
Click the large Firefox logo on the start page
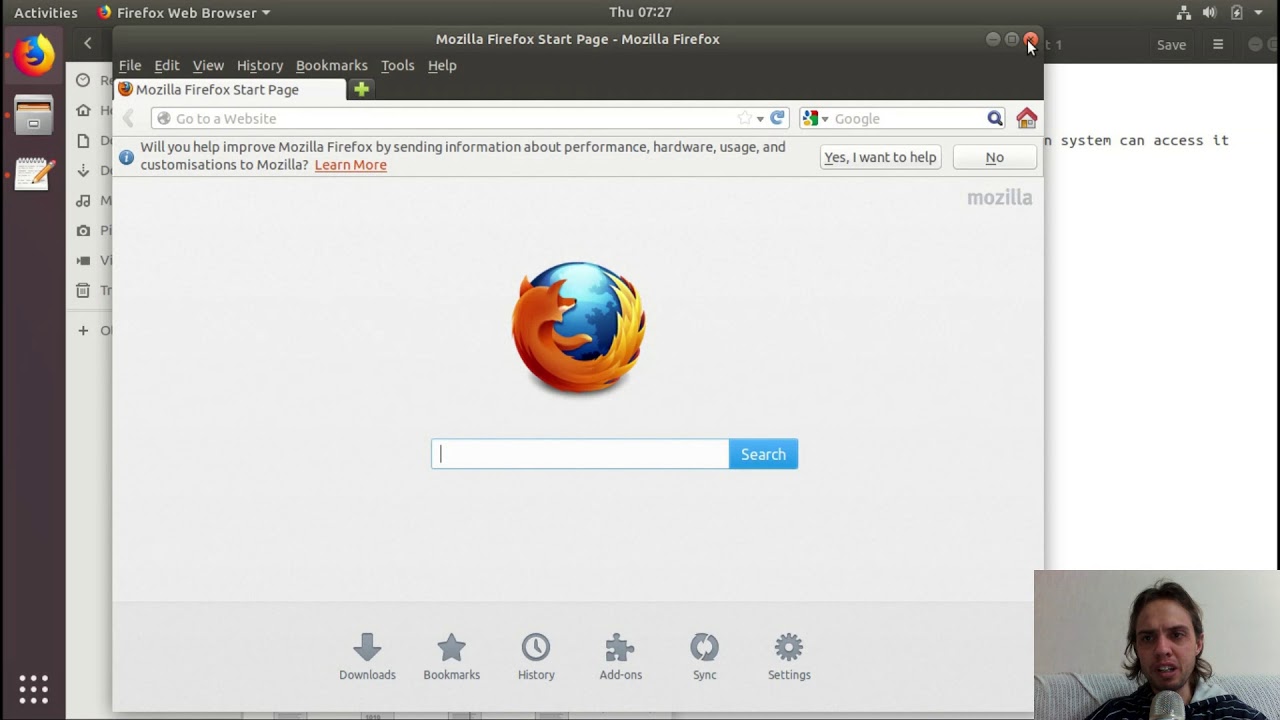point(578,327)
